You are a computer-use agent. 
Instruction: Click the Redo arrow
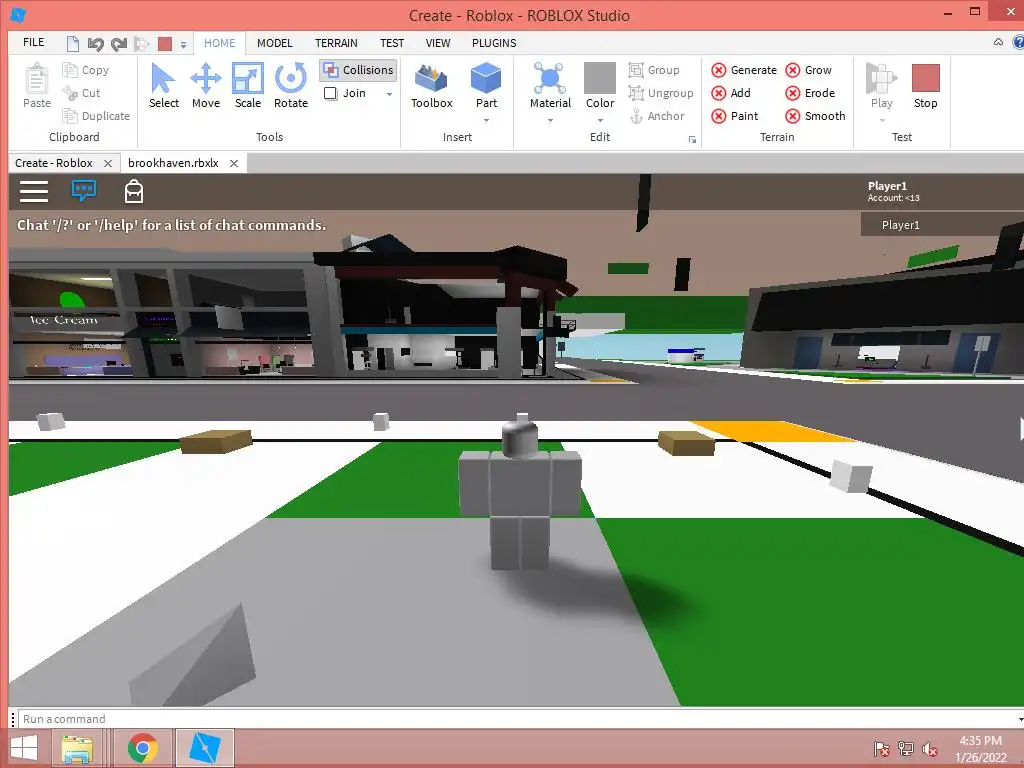click(x=119, y=44)
